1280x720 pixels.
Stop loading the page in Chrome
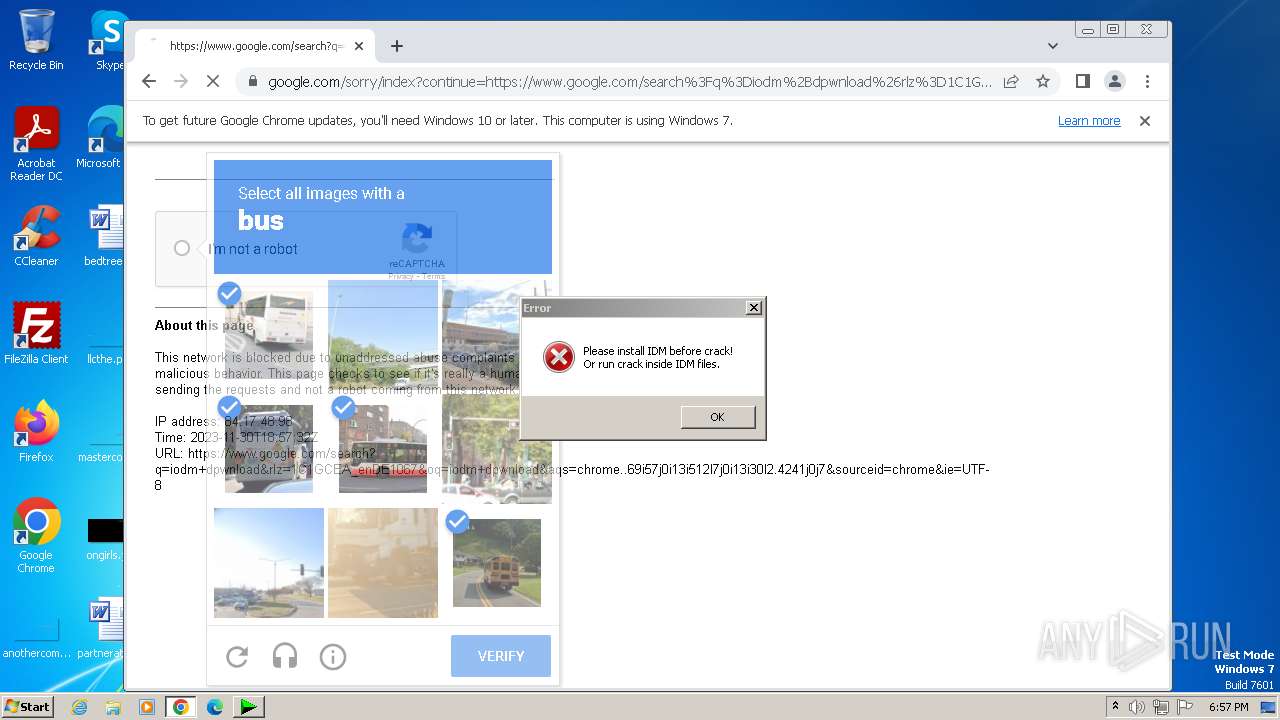213,81
